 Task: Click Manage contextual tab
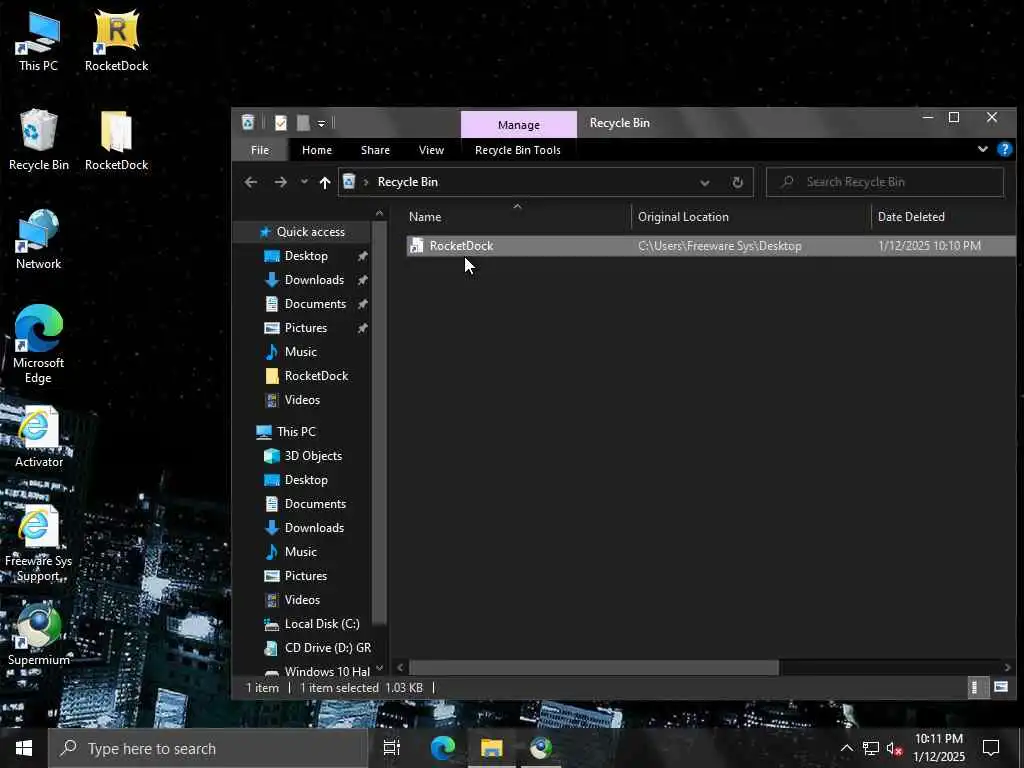point(519,125)
